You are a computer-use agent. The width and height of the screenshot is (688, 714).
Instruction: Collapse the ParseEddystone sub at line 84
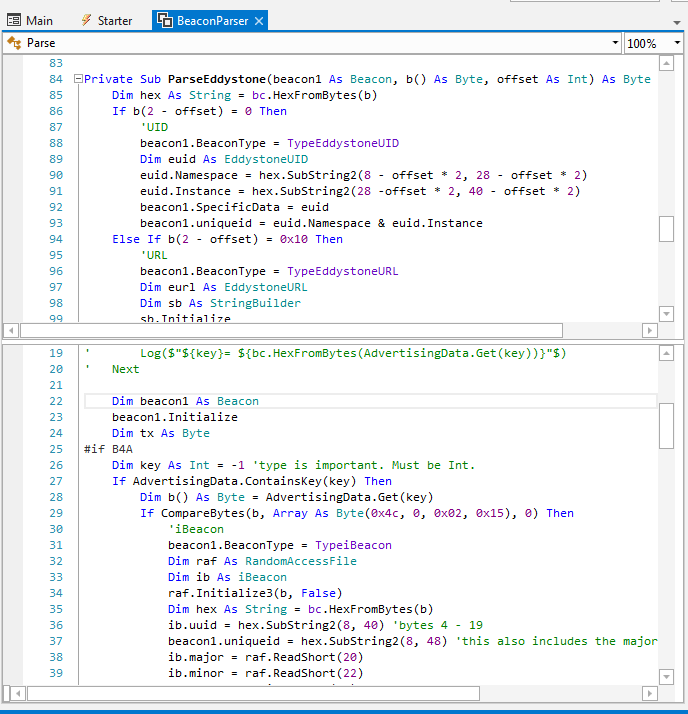coord(78,79)
